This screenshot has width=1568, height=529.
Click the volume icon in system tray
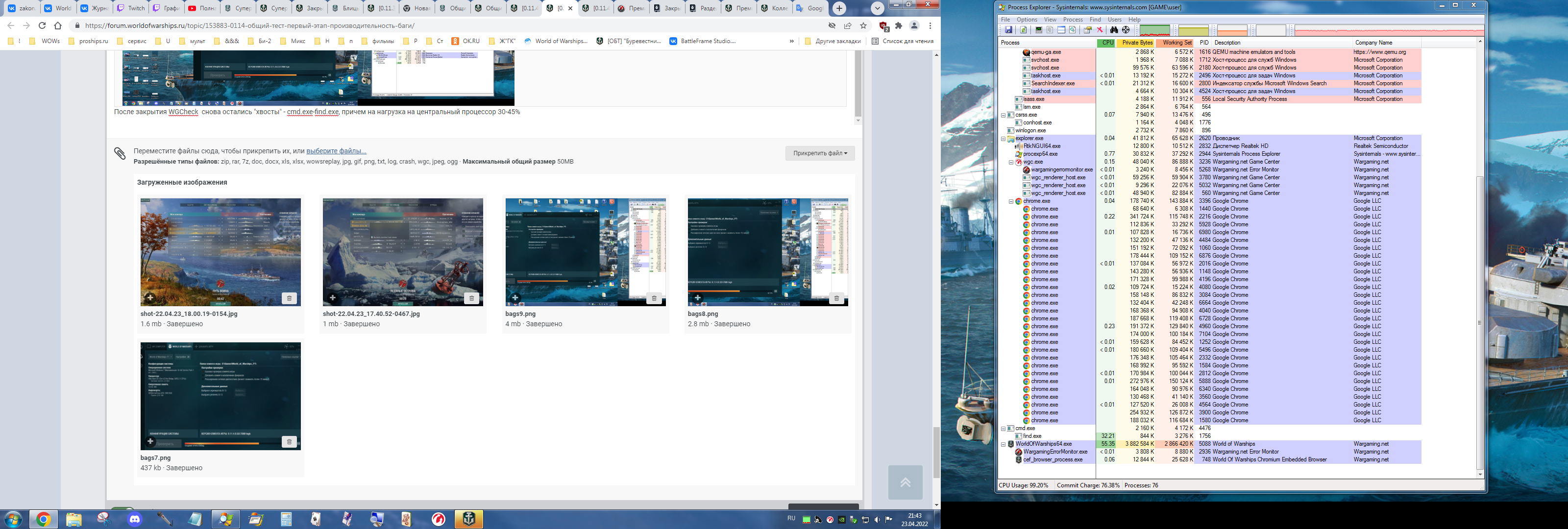877,520
